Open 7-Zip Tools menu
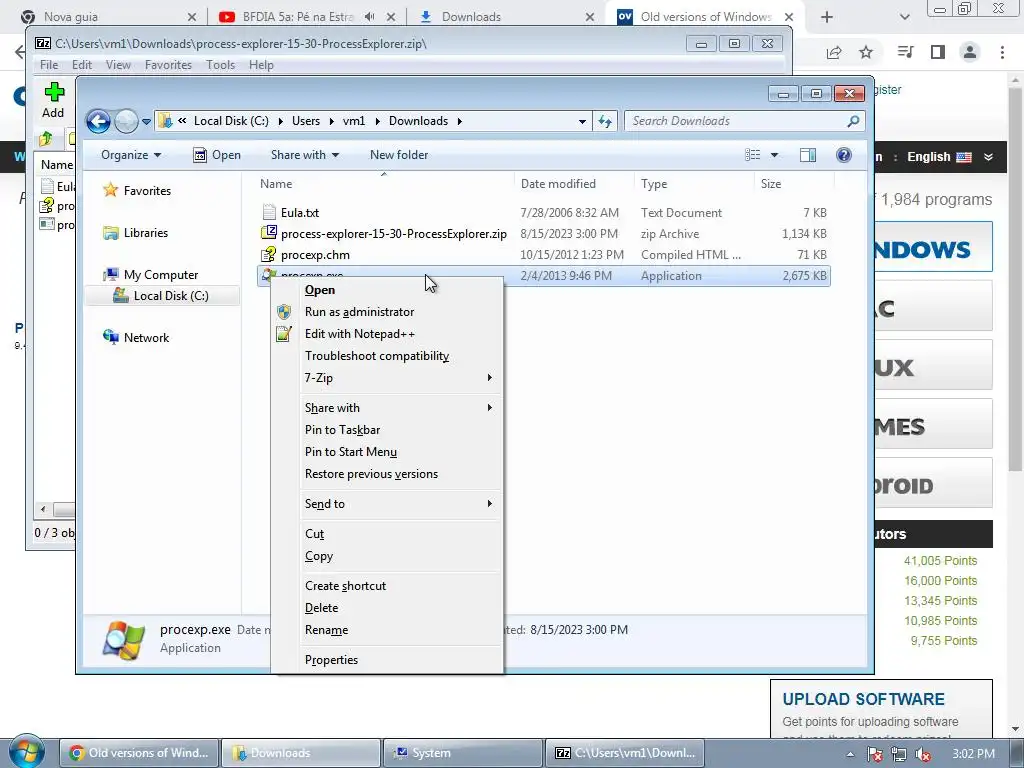 click(220, 65)
